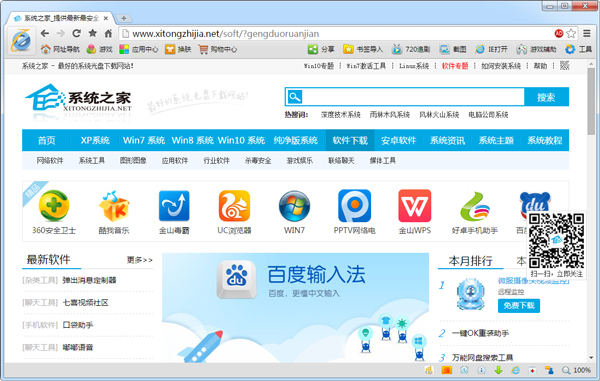This screenshot has height=381, width=600.
Task: Click the forward navigation arrow
Action: 60,34
